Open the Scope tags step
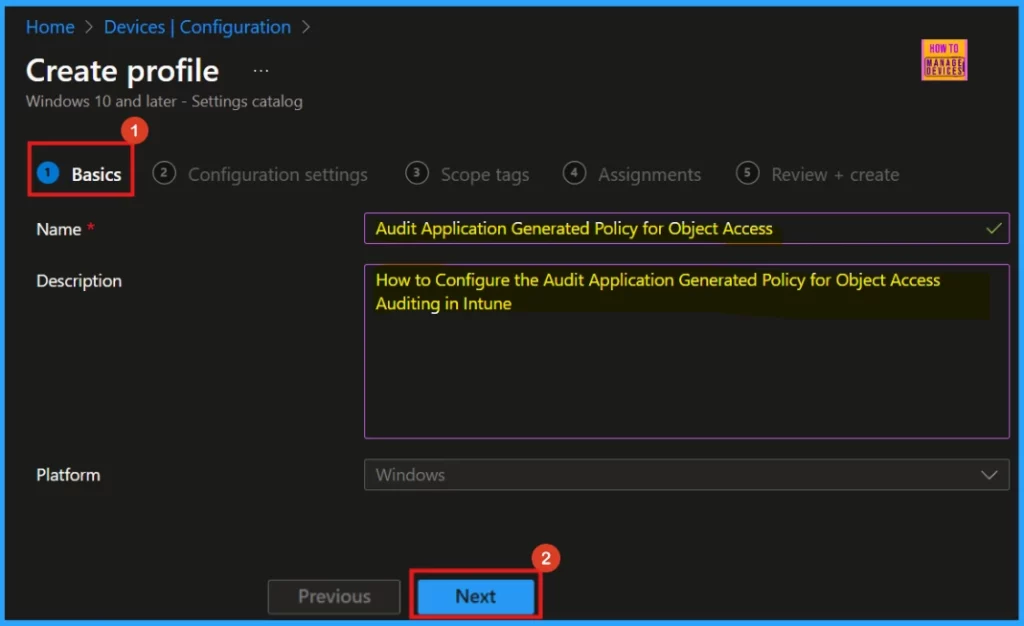The image size is (1024, 626). pyautogui.click(x=467, y=174)
